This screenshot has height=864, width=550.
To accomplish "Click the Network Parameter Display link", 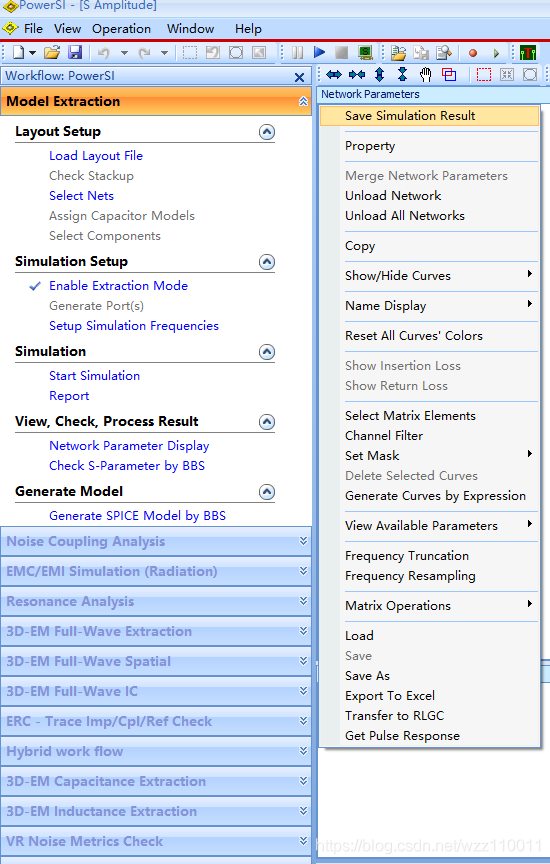I will click(x=129, y=446).
